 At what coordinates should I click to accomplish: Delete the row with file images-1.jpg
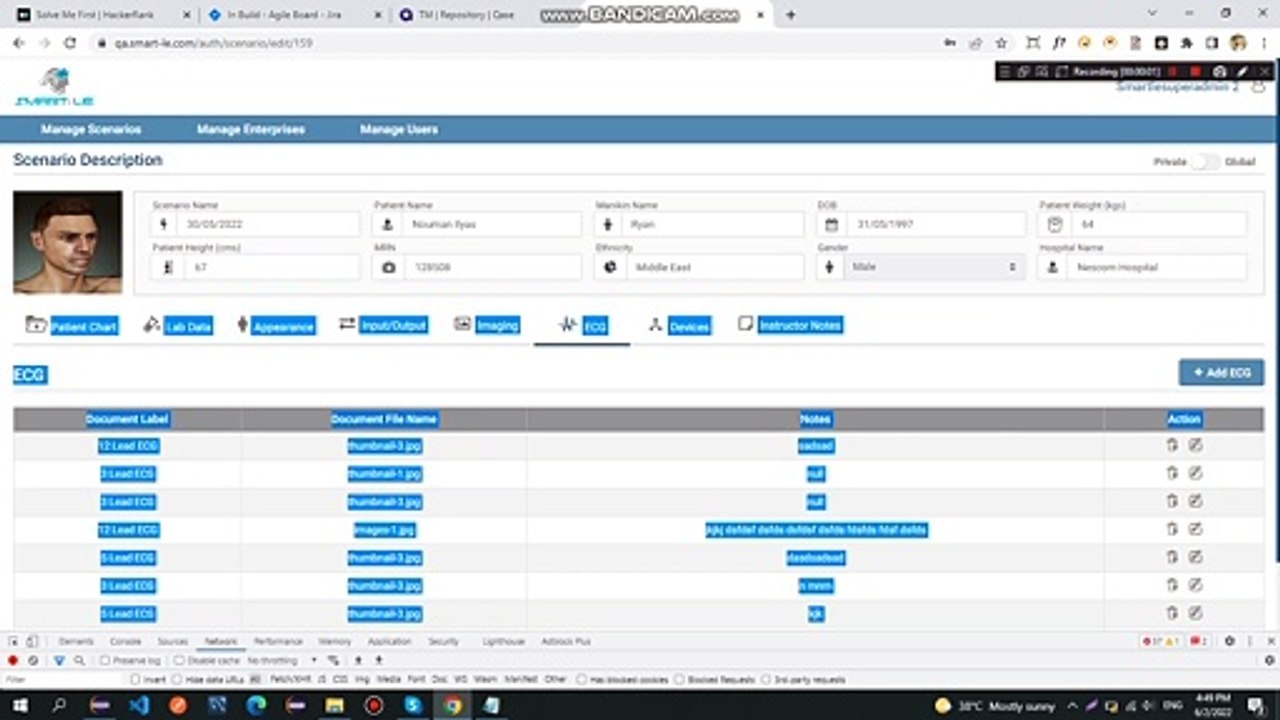pos(1172,529)
